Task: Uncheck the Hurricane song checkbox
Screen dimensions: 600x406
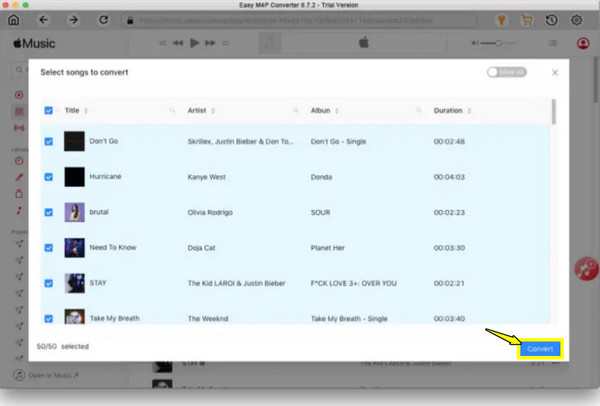Action: click(x=49, y=177)
